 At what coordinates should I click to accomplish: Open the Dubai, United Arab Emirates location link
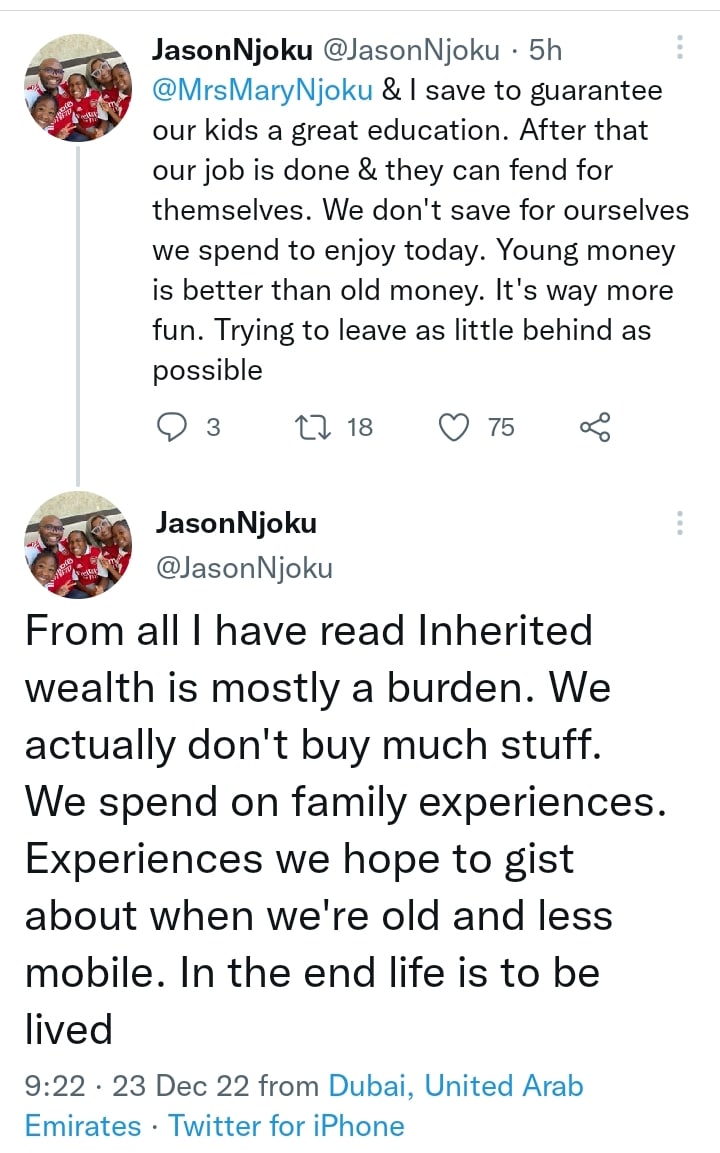pyautogui.click(x=455, y=1086)
